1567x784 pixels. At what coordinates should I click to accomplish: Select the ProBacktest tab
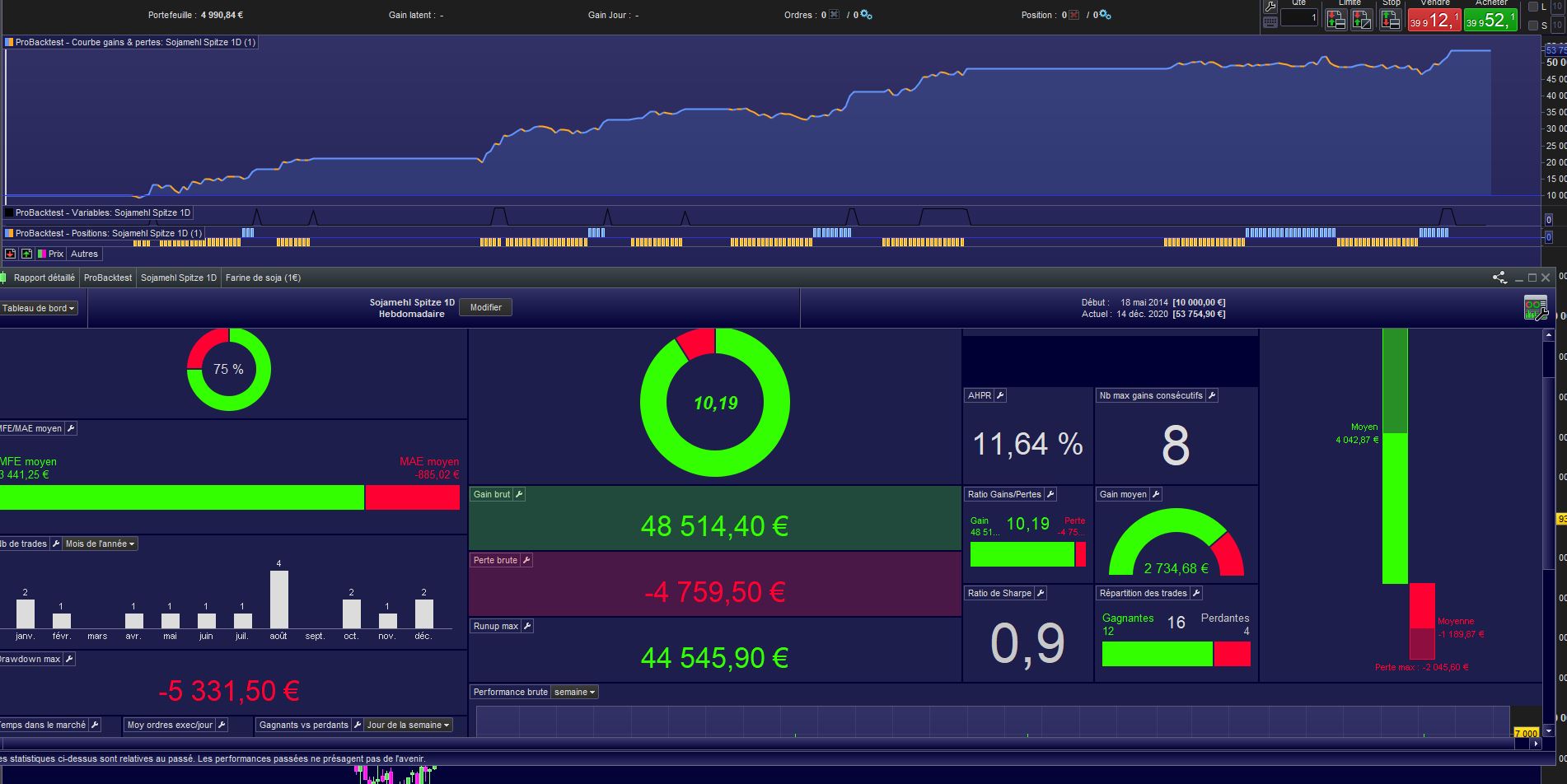pyautogui.click(x=108, y=278)
